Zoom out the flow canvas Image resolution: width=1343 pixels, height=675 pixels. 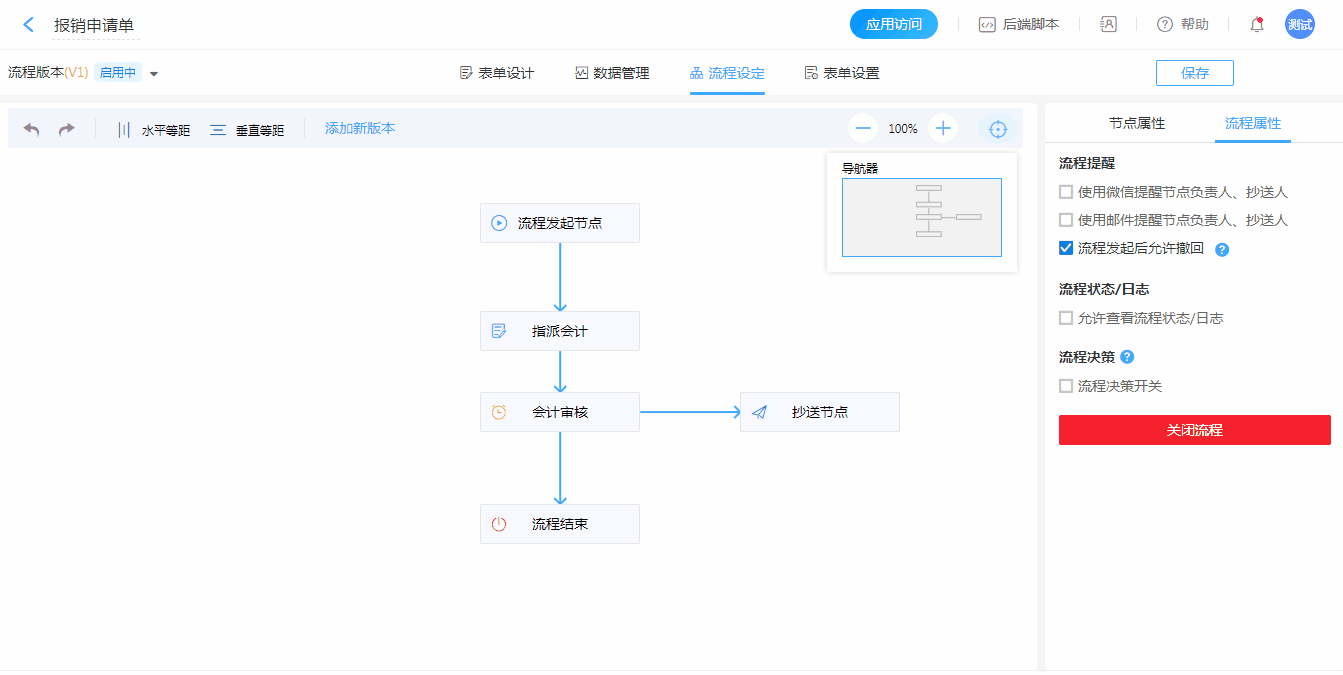[x=863, y=128]
